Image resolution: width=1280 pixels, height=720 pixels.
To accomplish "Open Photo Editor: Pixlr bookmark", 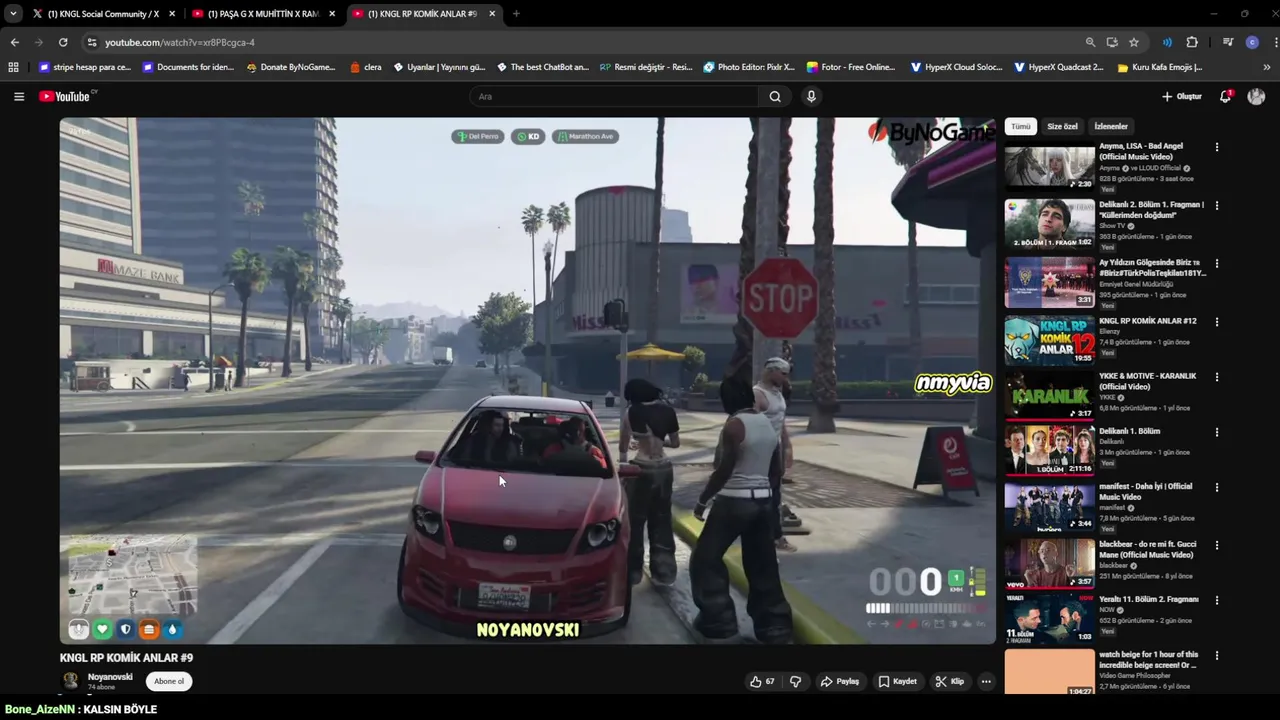I will point(748,67).
